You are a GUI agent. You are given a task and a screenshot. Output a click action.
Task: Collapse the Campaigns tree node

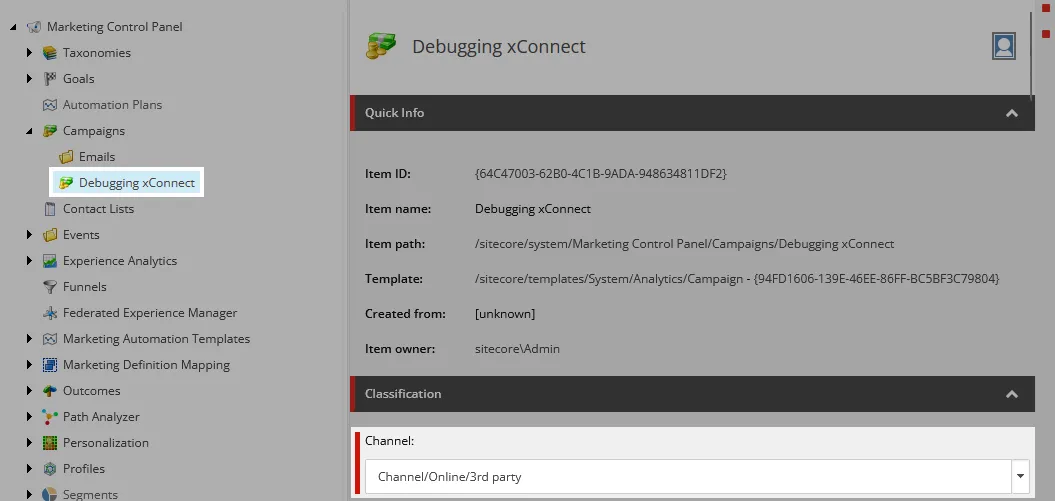tap(29, 131)
